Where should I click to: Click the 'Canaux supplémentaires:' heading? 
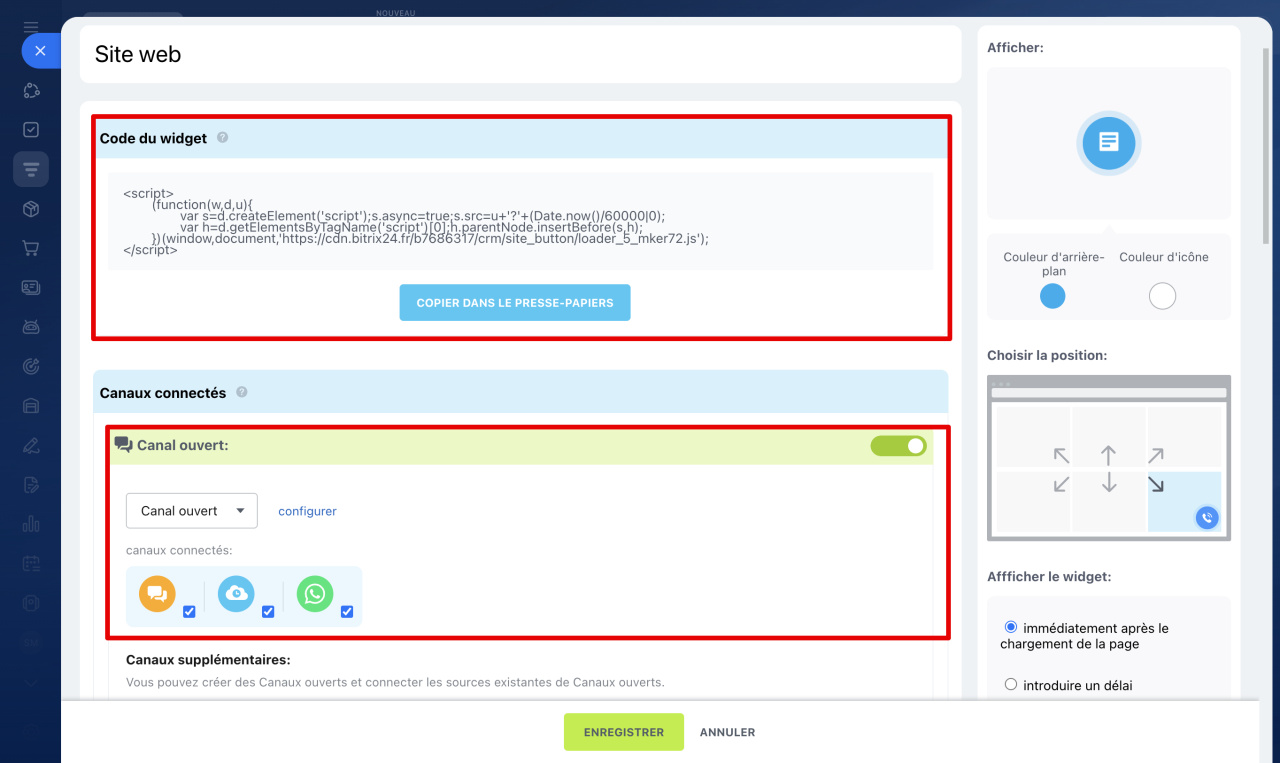(x=208, y=660)
